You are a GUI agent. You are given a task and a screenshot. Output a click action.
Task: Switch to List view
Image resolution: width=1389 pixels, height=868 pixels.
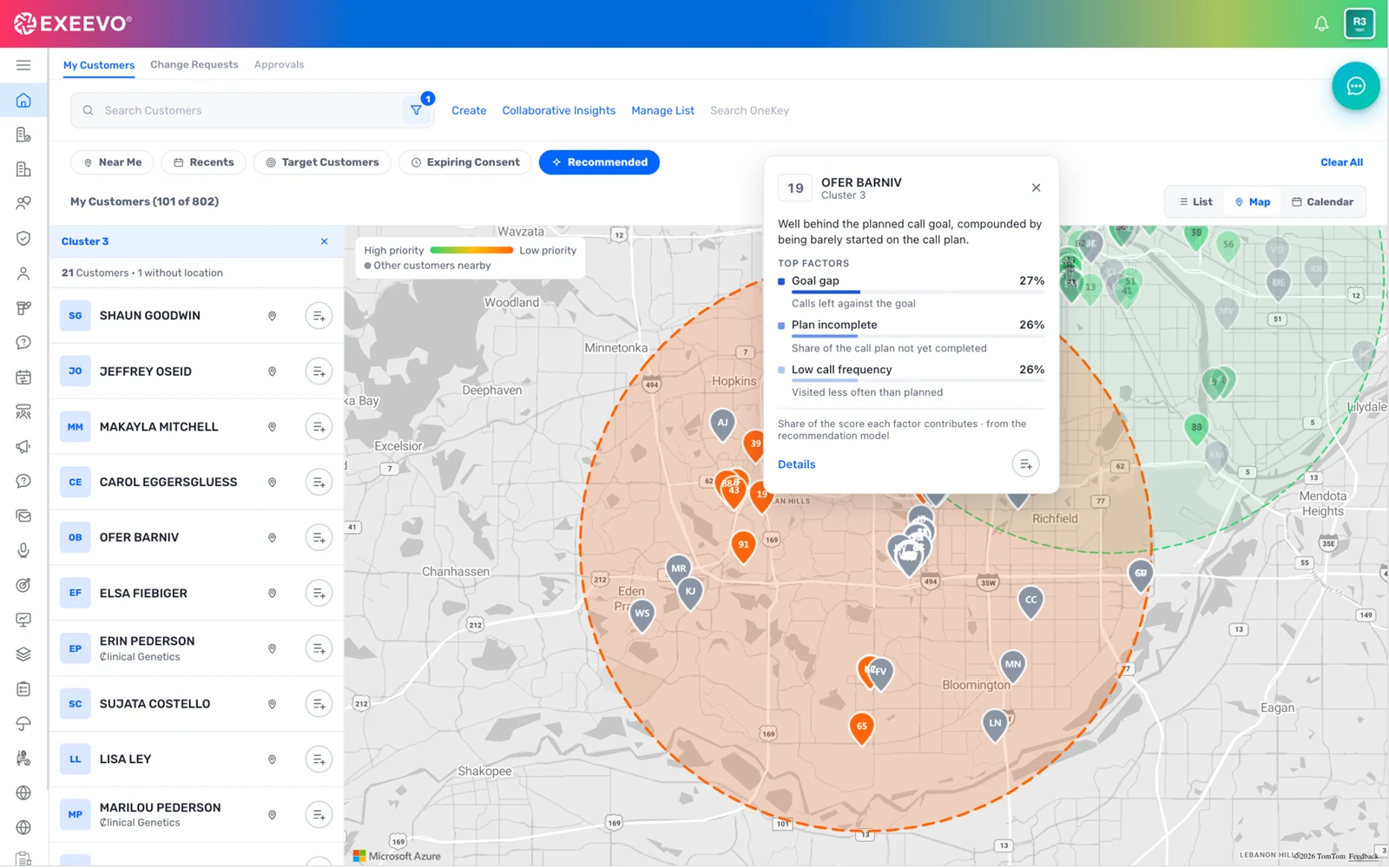[x=1195, y=201]
